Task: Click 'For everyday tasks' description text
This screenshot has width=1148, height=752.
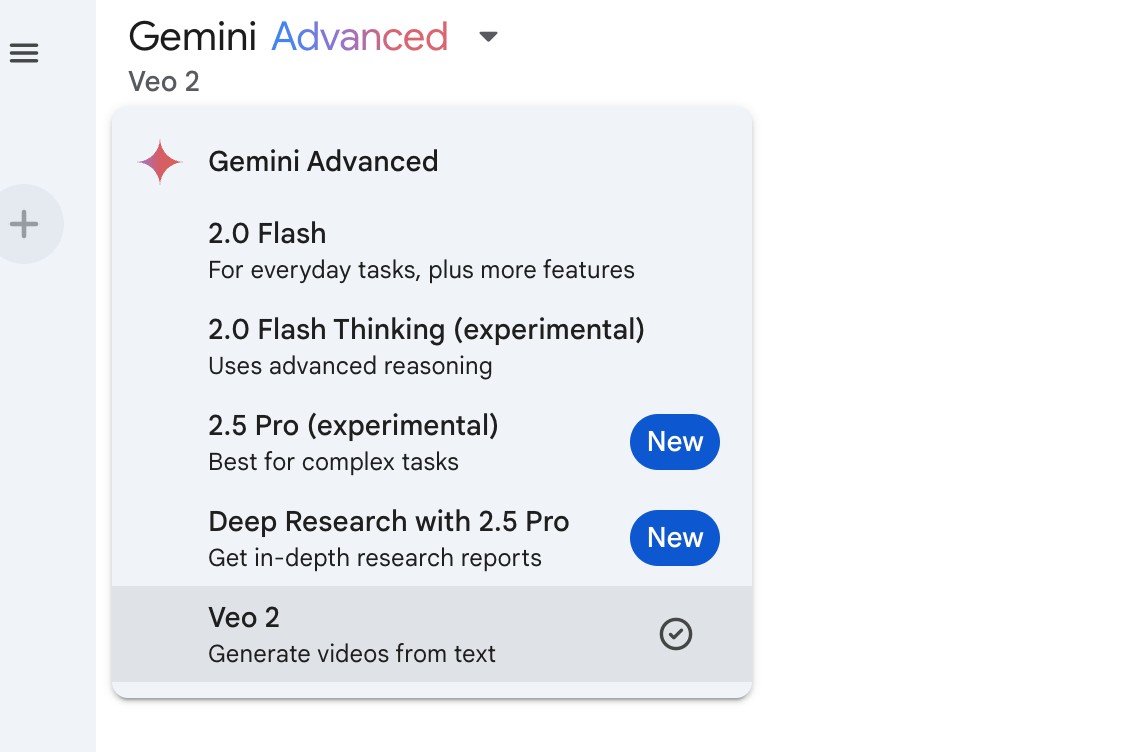Action: coord(421,269)
